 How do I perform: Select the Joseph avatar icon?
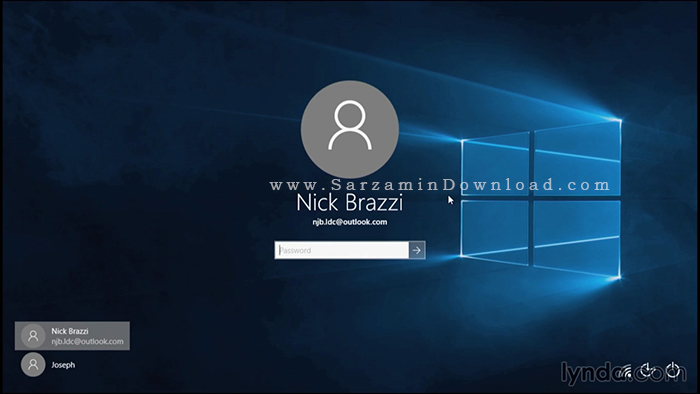click(x=33, y=365)
